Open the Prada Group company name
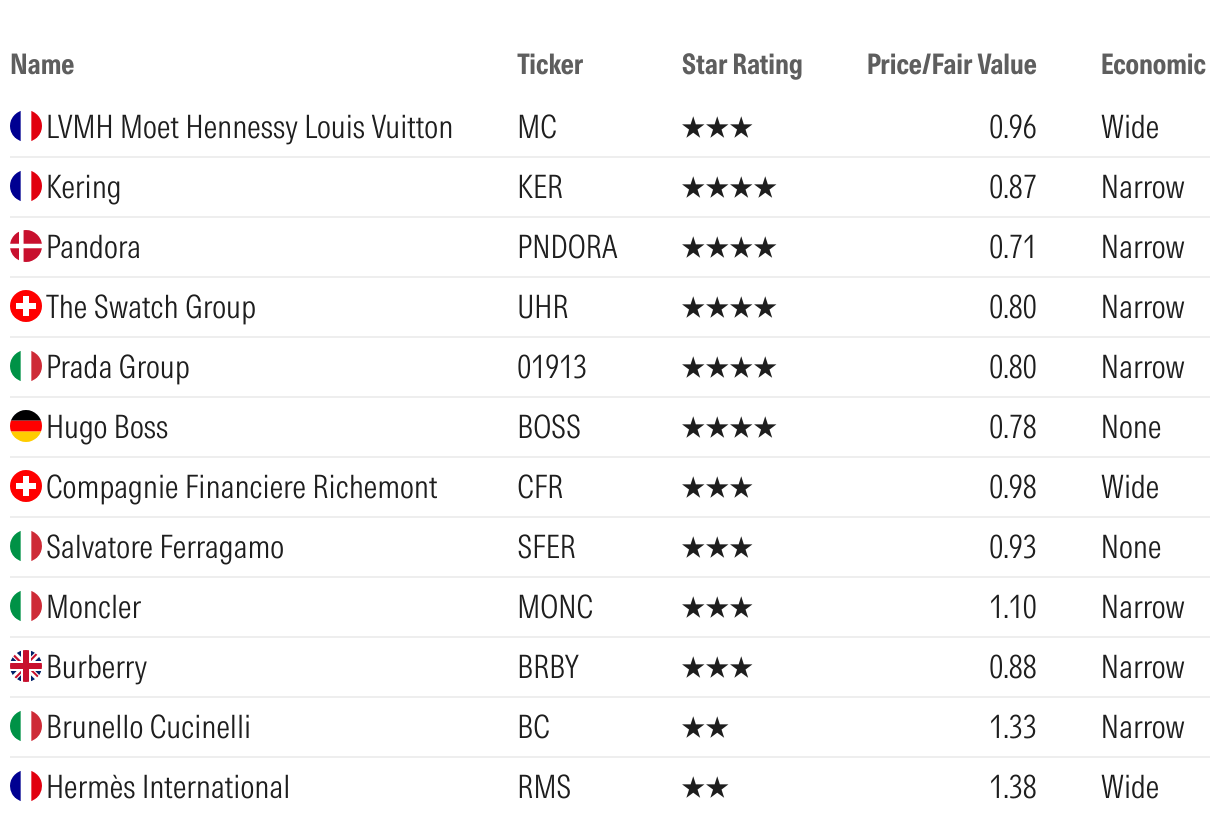This screenshot has height=826, width=1220. click(118, 368)
